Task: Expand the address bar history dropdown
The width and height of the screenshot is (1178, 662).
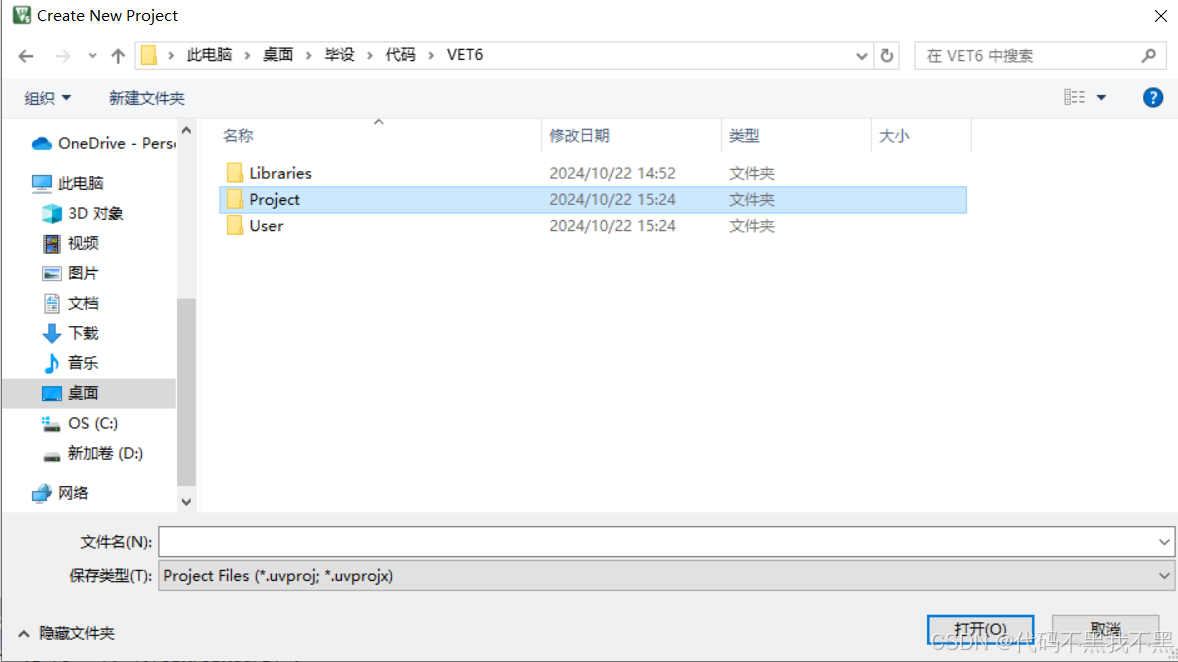Action: (x=861, y=56)
